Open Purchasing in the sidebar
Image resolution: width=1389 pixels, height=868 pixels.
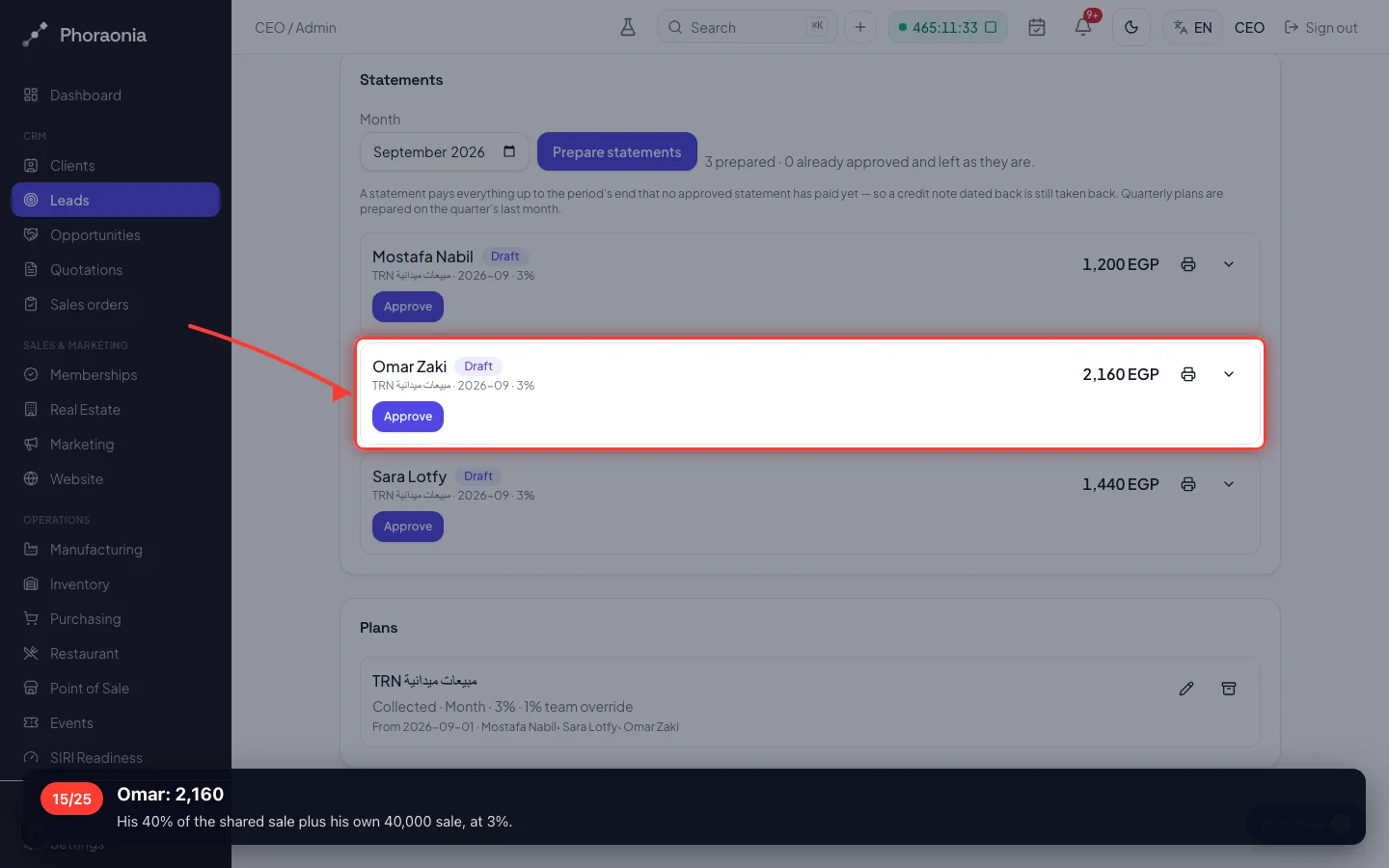(116, 619)
